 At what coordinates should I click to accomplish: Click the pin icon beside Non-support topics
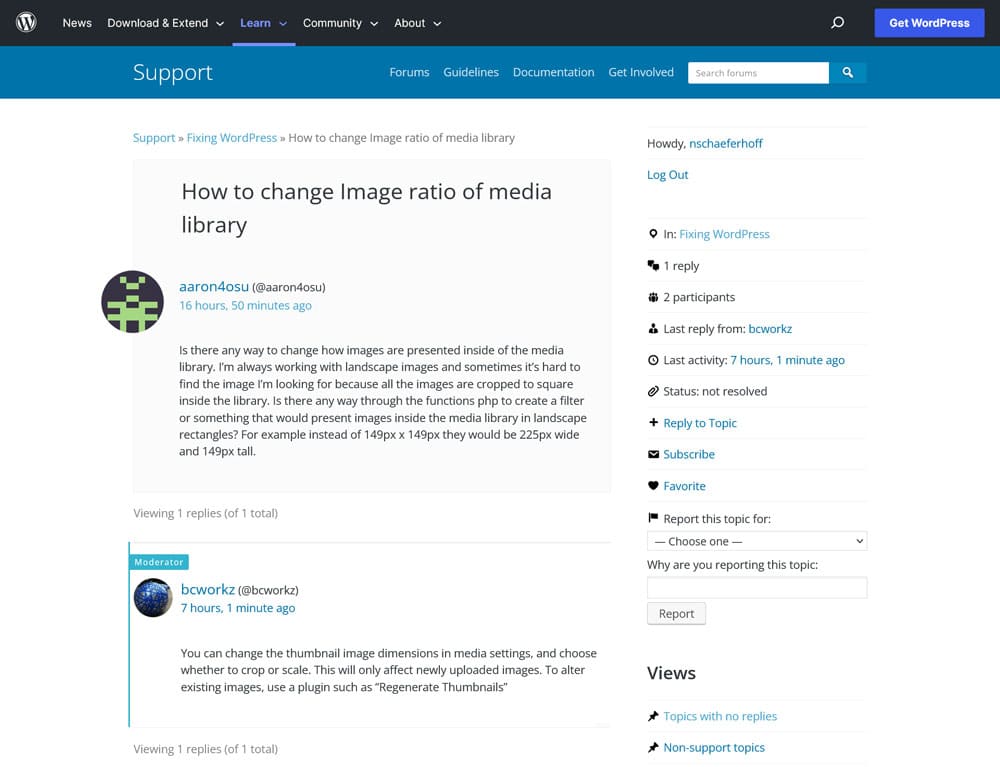(653, 747)
